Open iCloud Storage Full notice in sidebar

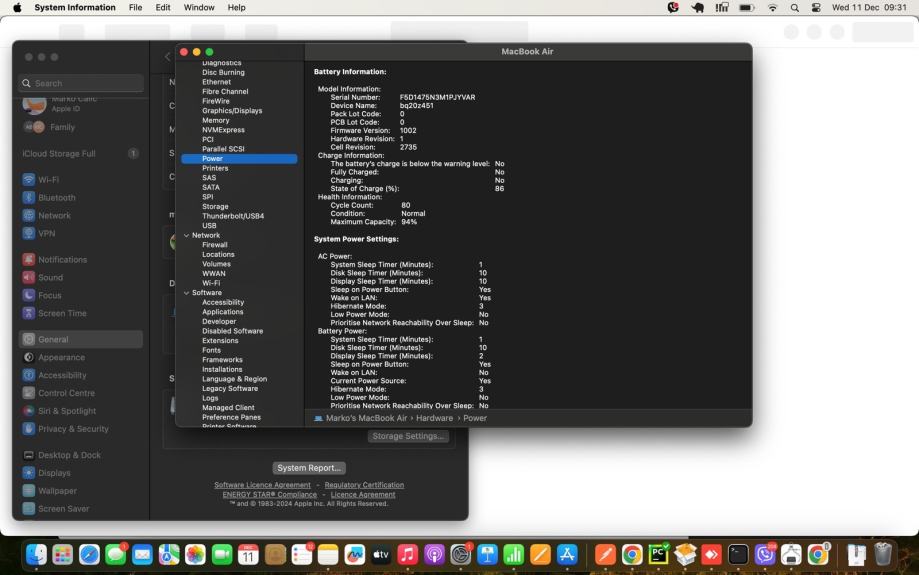coord(80,154)
